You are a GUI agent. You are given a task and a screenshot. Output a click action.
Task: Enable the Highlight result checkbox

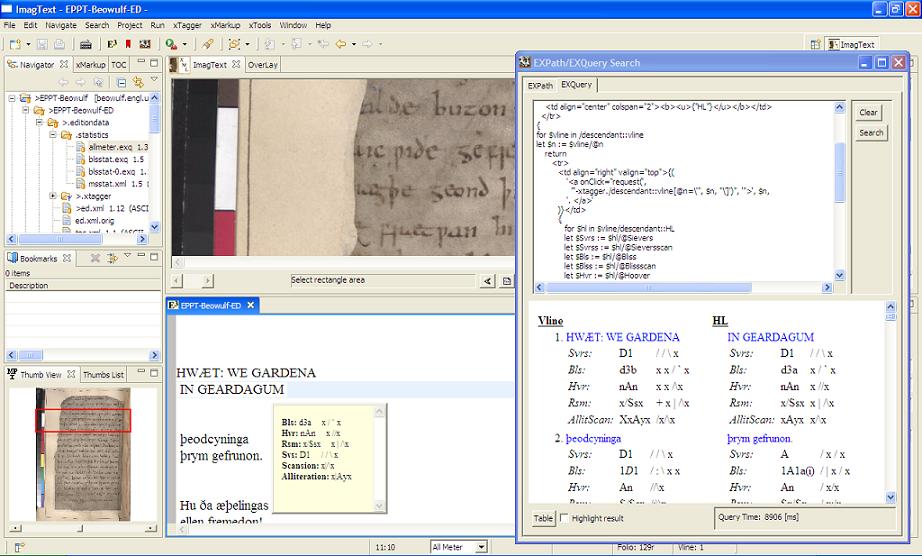coord(565,518)
